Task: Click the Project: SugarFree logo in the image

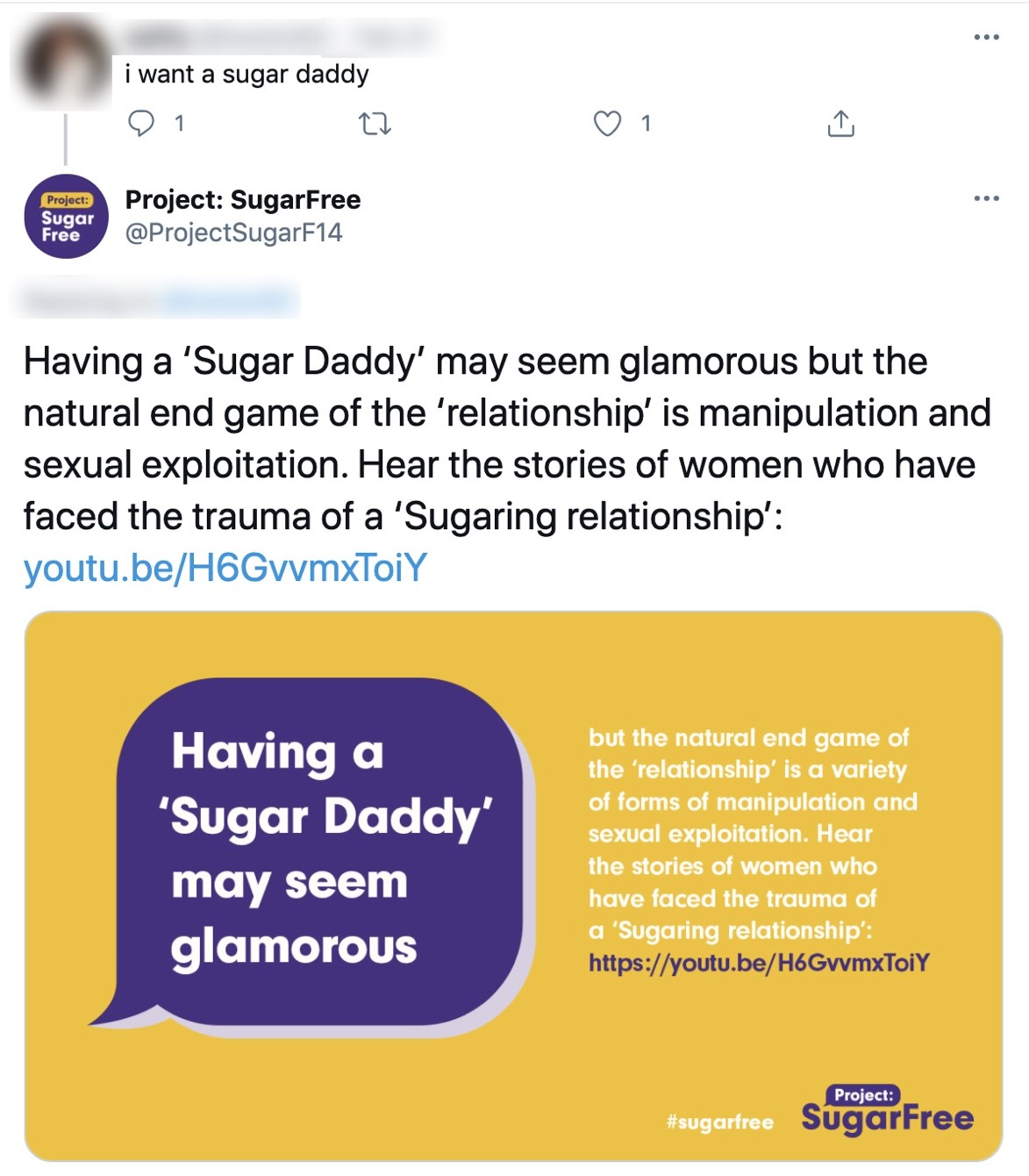Action: point(887,1111)
